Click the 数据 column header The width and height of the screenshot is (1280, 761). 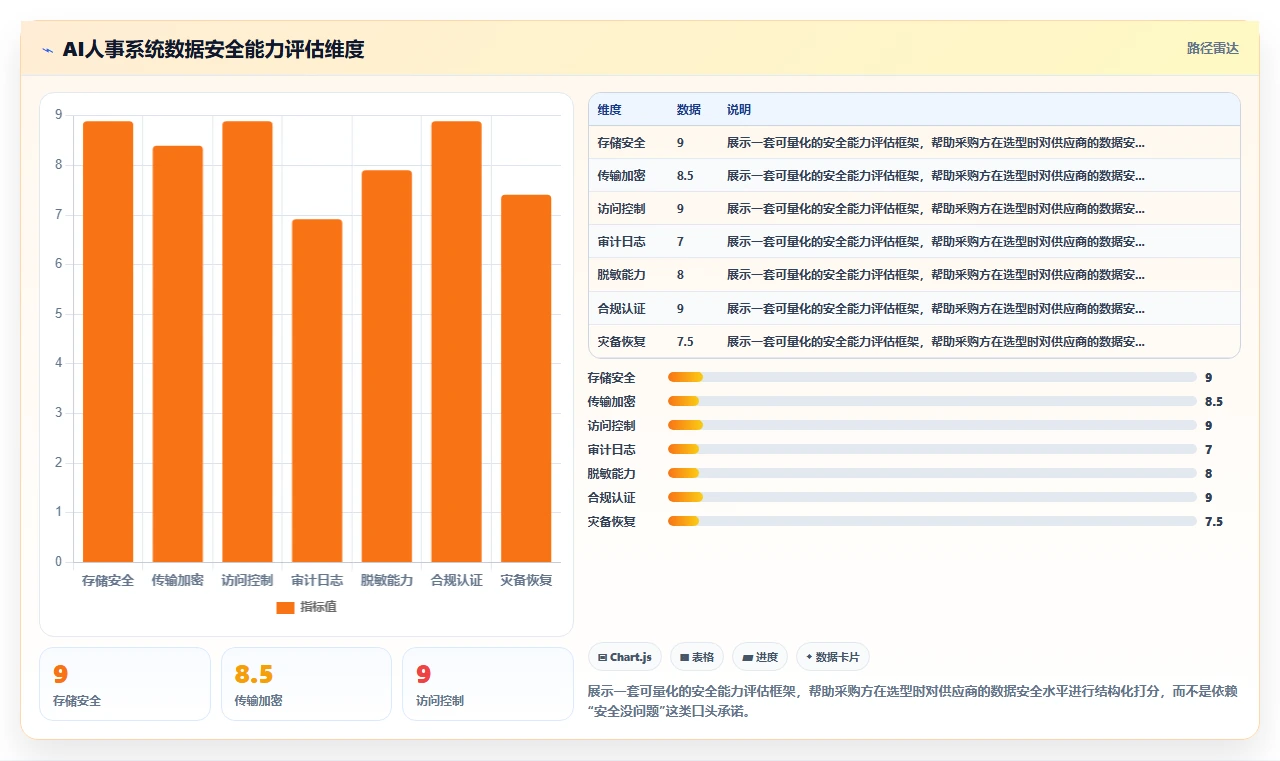point(689,110)
